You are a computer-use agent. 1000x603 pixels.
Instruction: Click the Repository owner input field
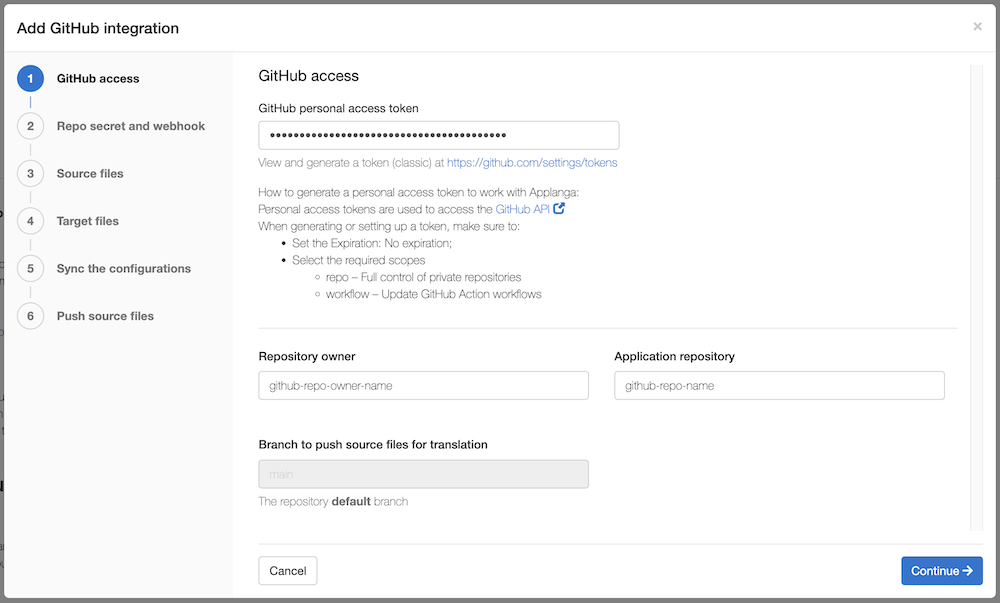coord(423,385)
